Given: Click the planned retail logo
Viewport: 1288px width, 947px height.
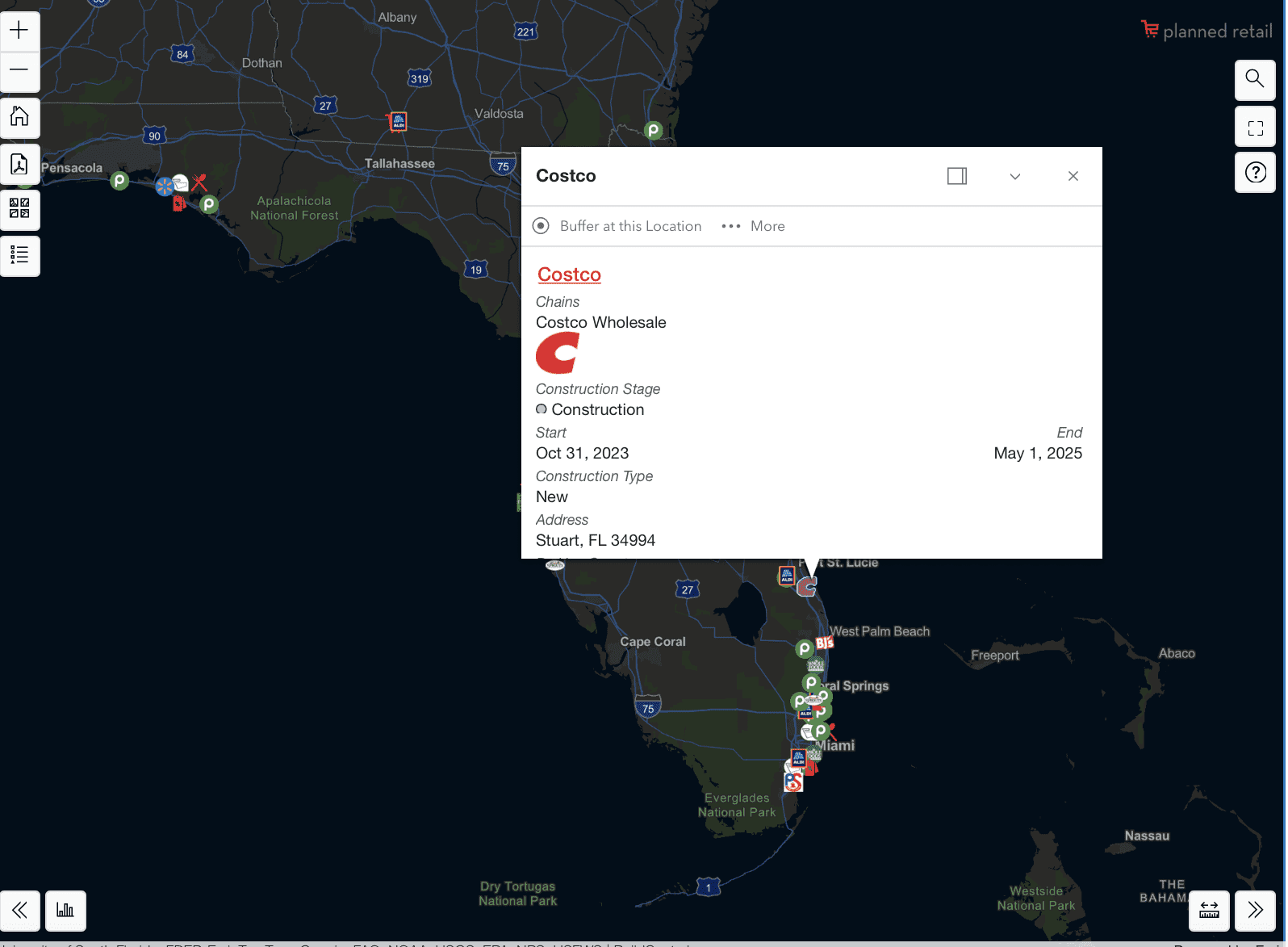Looking at the screenshot, I should (x=1206, y=31).
